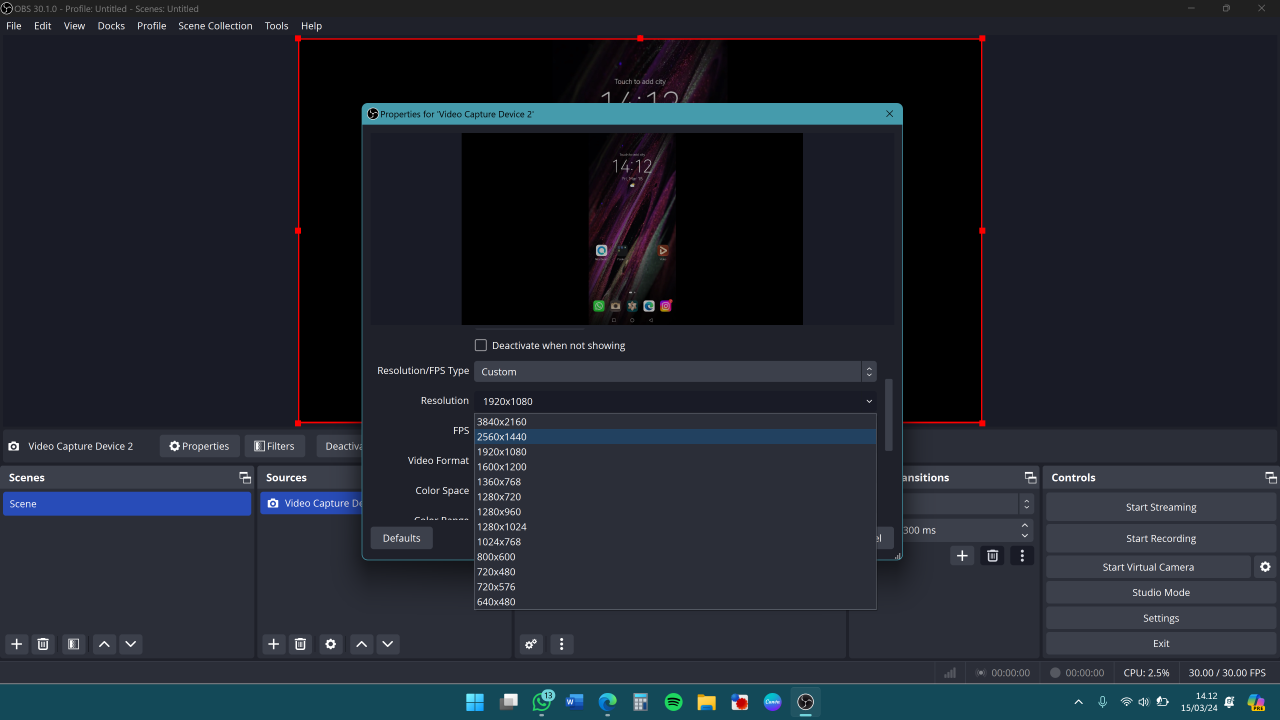
Task: Open Properties for Video Capture Device 2
Action: click(199, 445)
